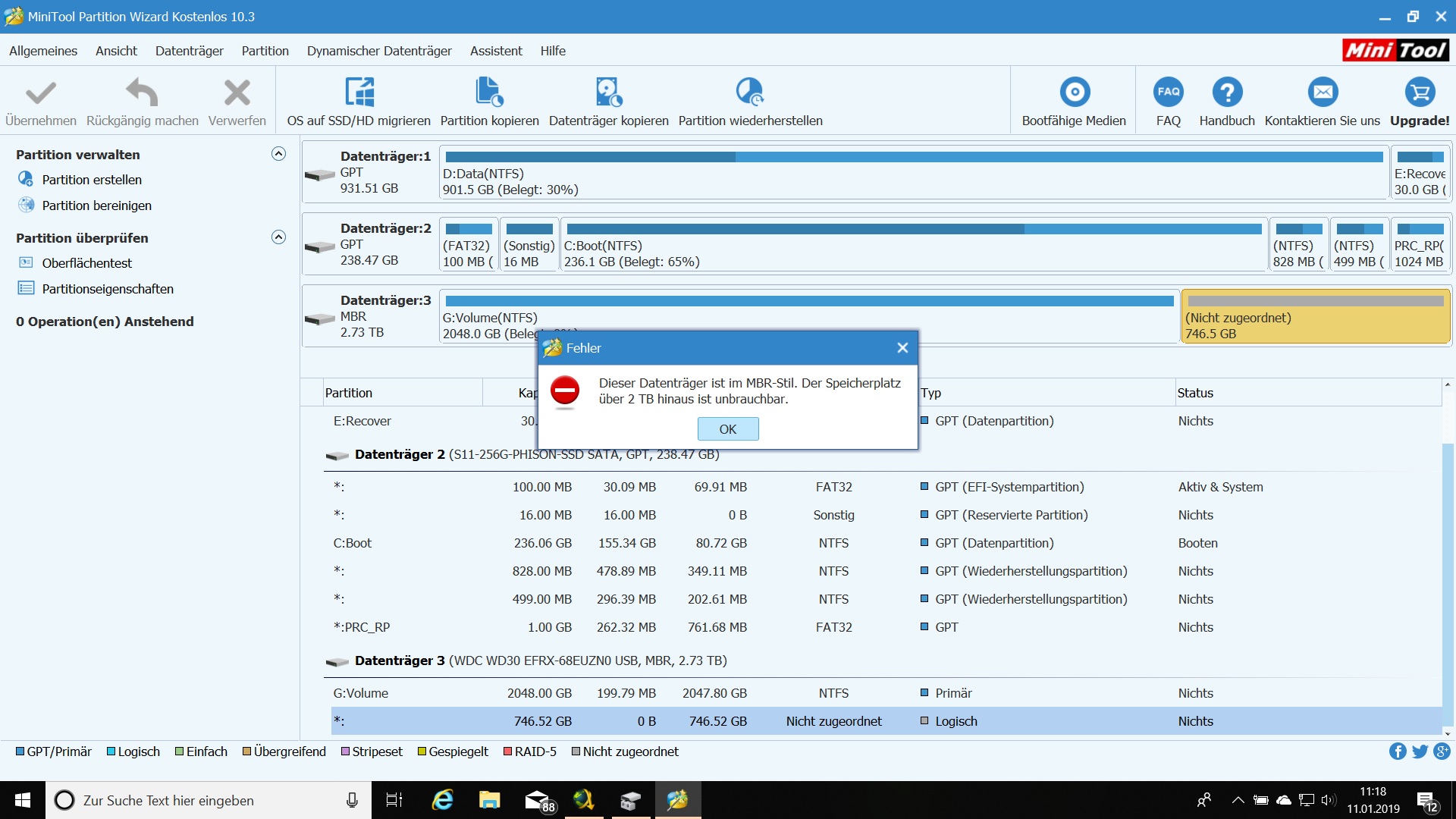Select Oberflächentest in left panel
1456x819 pixels.
86,263
